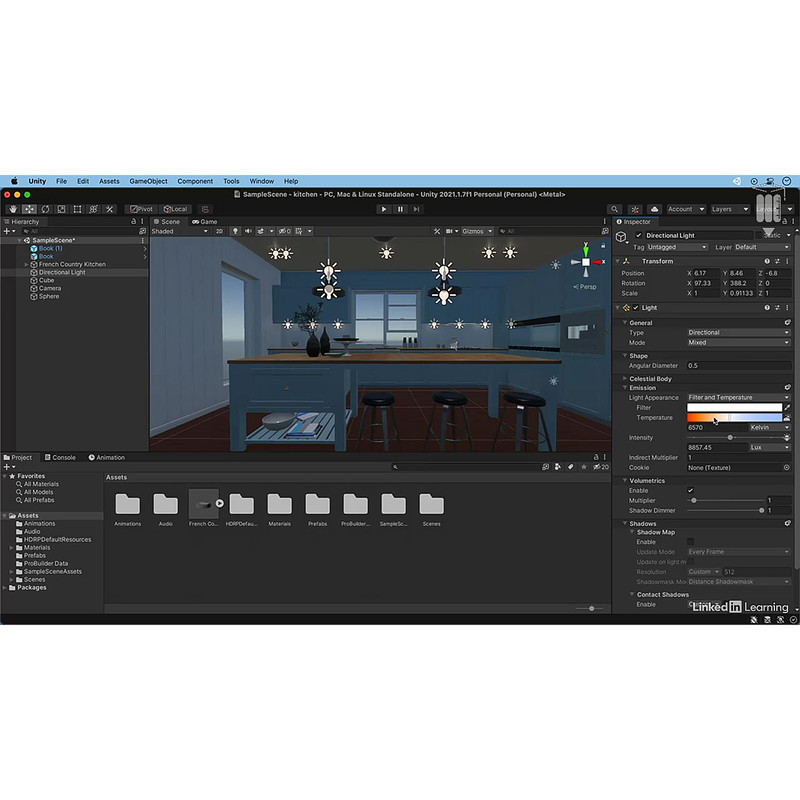Uncheck the Volumetrics Enable checkbox
The width and height of the screenshot is (800, 800).
(691, 490)
